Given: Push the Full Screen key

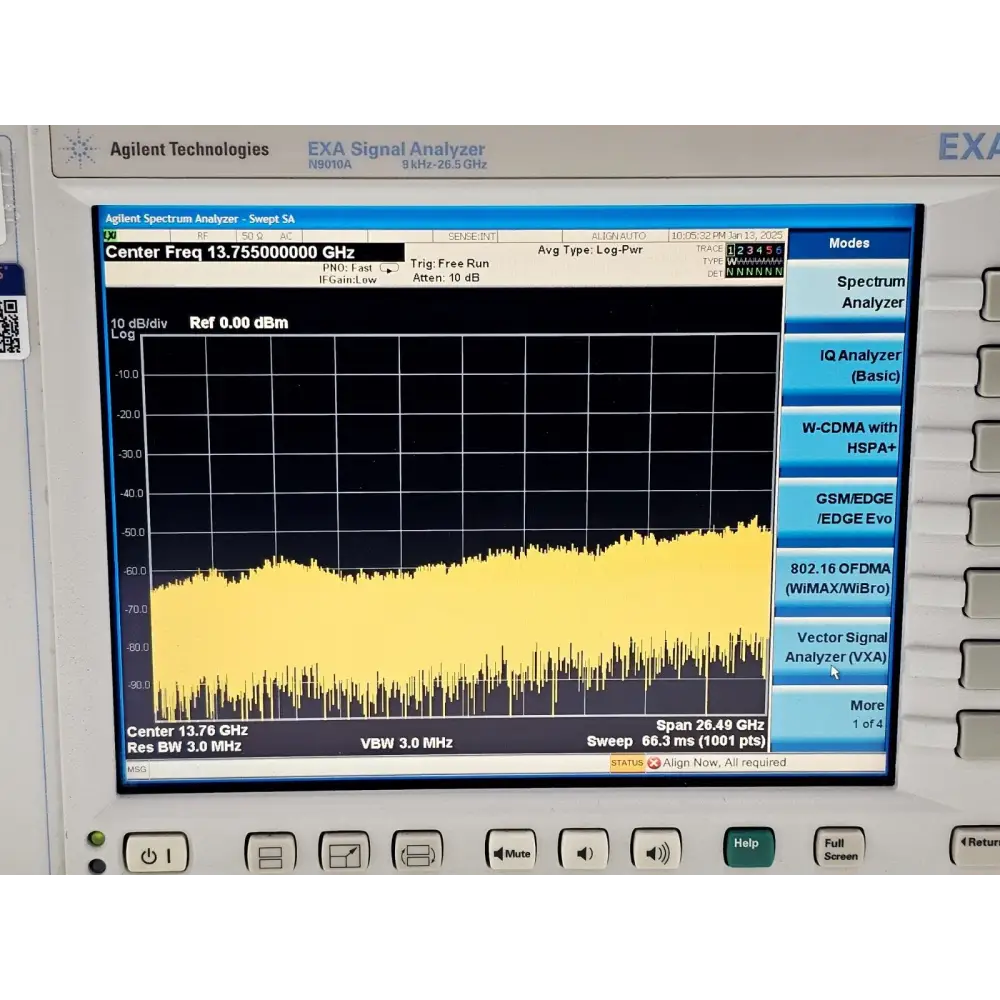Looking at the screenshot, I should 839,848.
